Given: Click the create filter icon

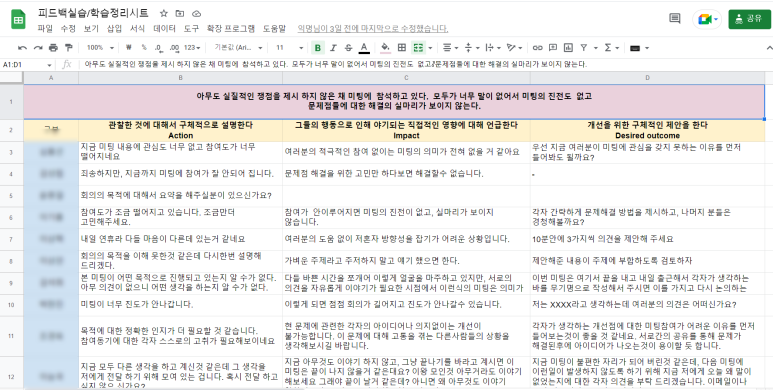Looking at the screenshot, I should coord(584,48).
